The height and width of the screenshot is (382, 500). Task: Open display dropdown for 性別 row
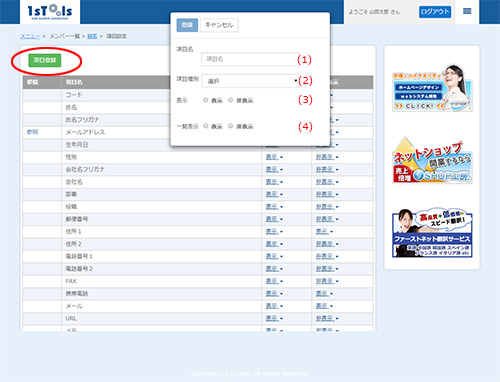(x=274, y=157)
